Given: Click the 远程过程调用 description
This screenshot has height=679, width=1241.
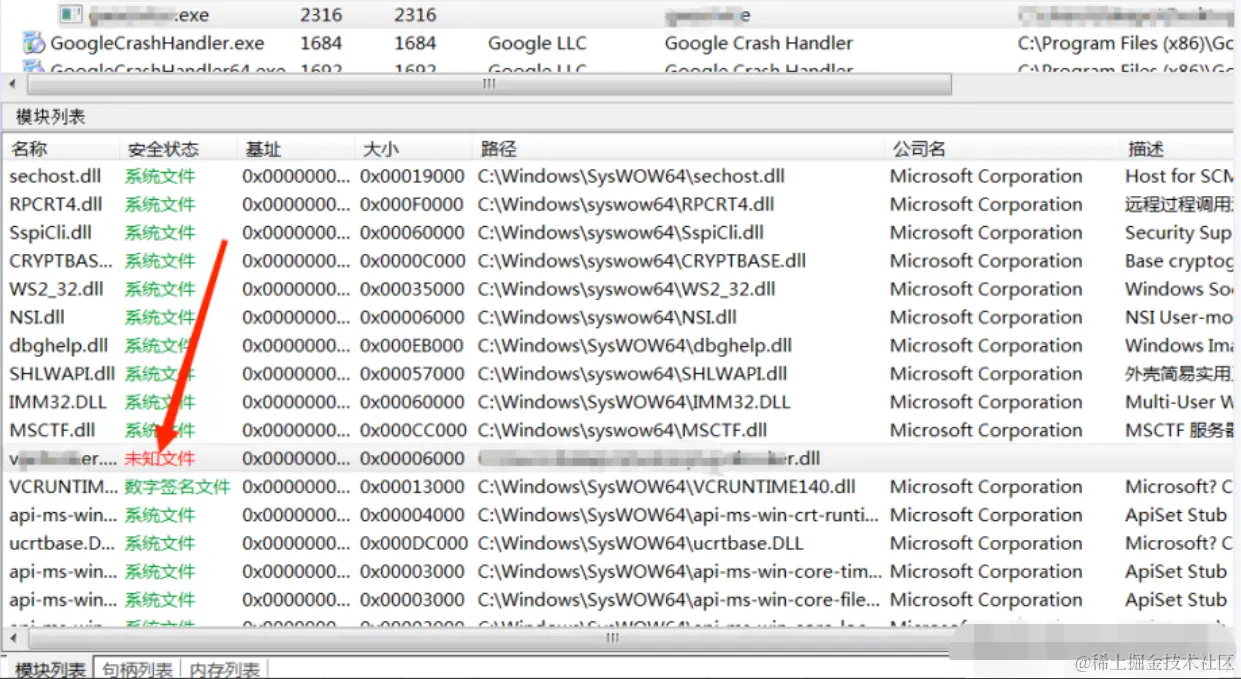Looking at the screenshot, I should tap(1180, 204).
